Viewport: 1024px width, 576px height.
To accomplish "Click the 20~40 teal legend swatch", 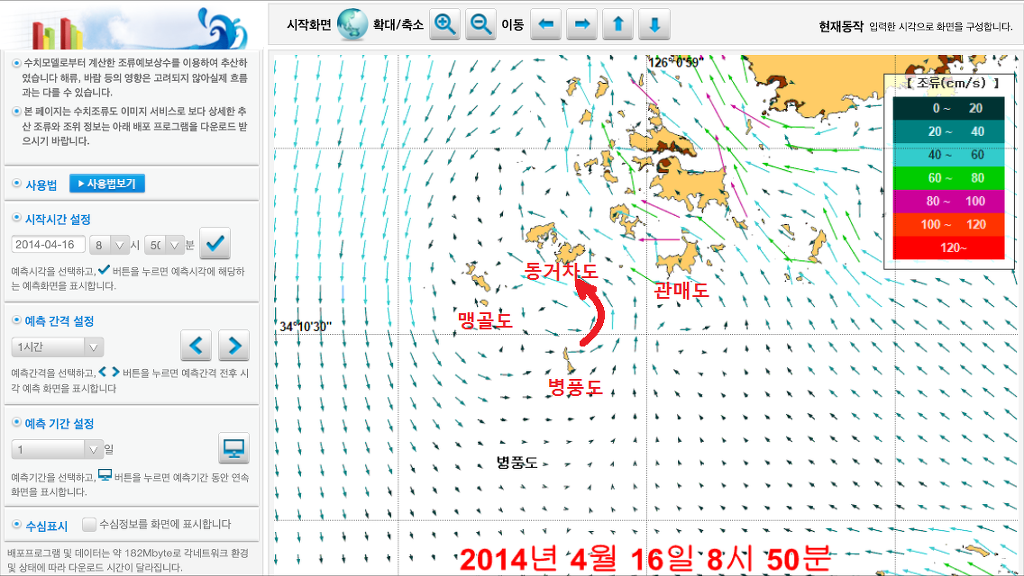I will coord(948,131).
